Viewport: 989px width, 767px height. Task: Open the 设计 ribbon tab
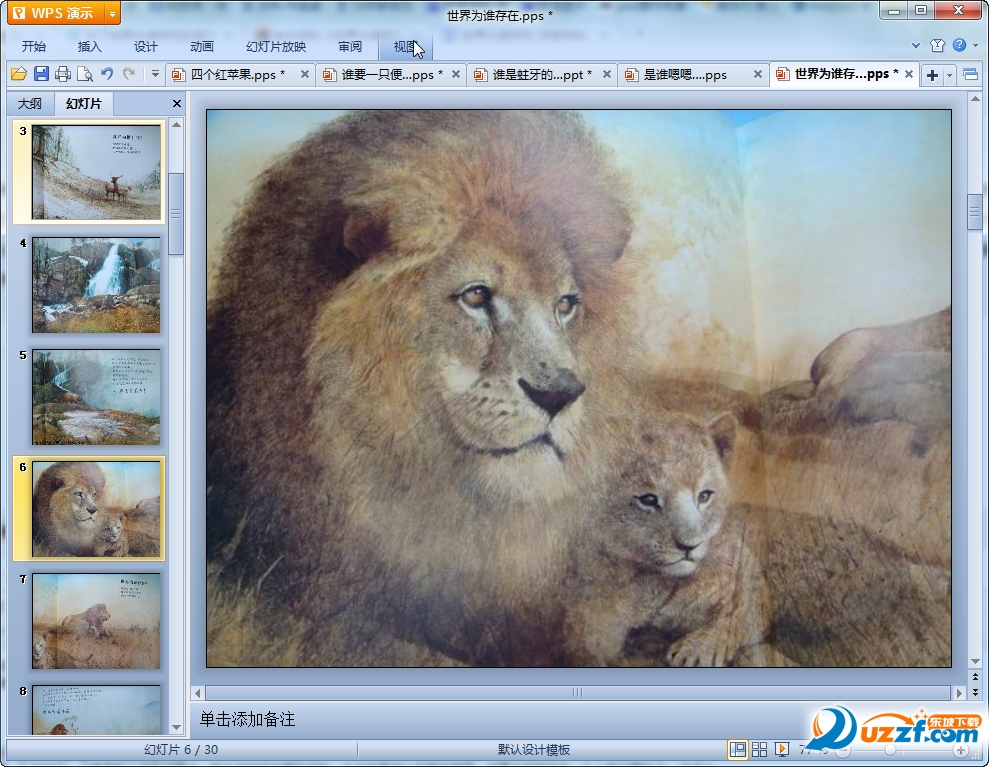click(x=145, y=47)
